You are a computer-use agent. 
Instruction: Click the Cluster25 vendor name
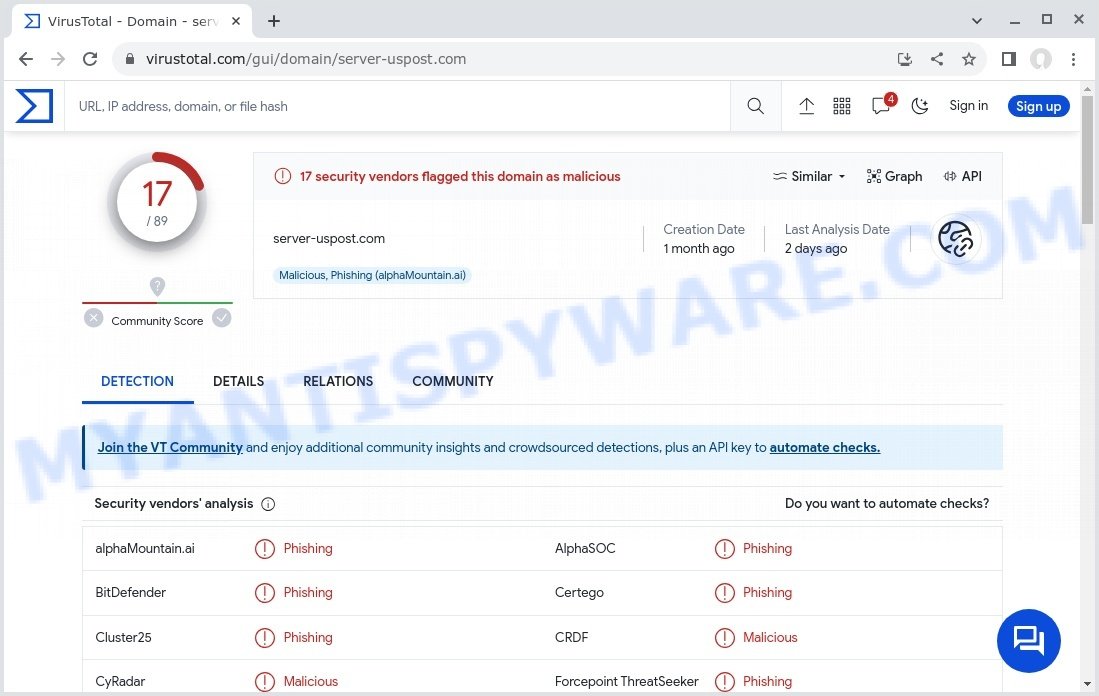click(x=123, y=638)
